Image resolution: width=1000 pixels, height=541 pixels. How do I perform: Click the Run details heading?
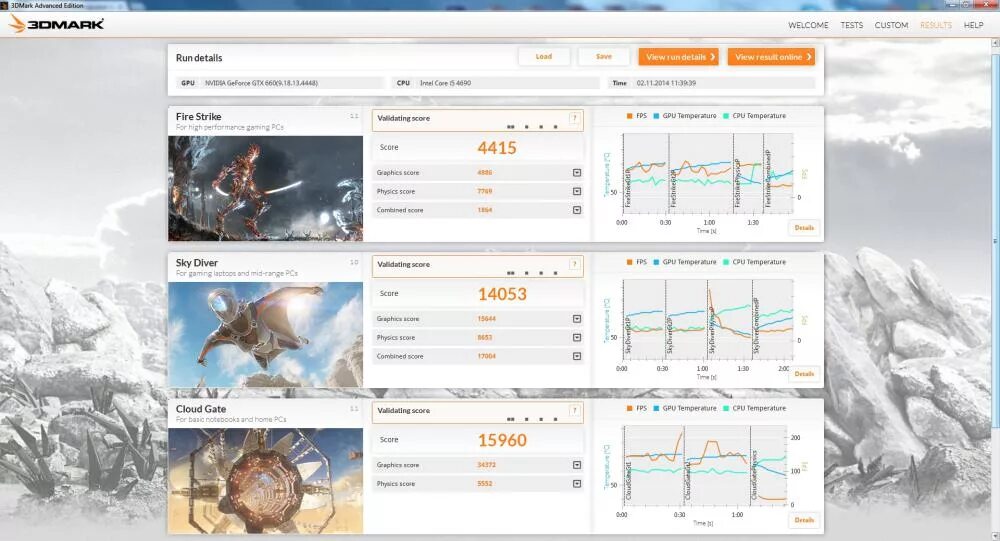coord(199,57)
